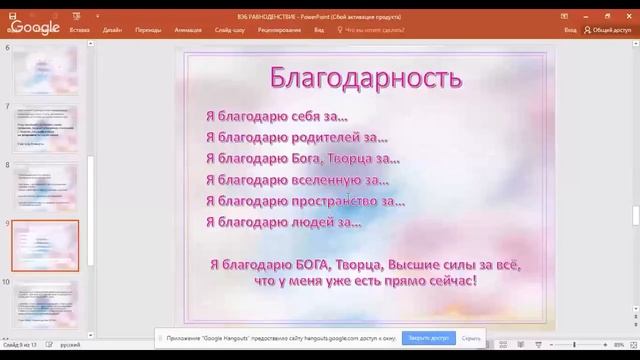The width and height of the screenshot is (640, 360).
Task: Click the main editor scrollbar thumb
Action: click(636, 216)
